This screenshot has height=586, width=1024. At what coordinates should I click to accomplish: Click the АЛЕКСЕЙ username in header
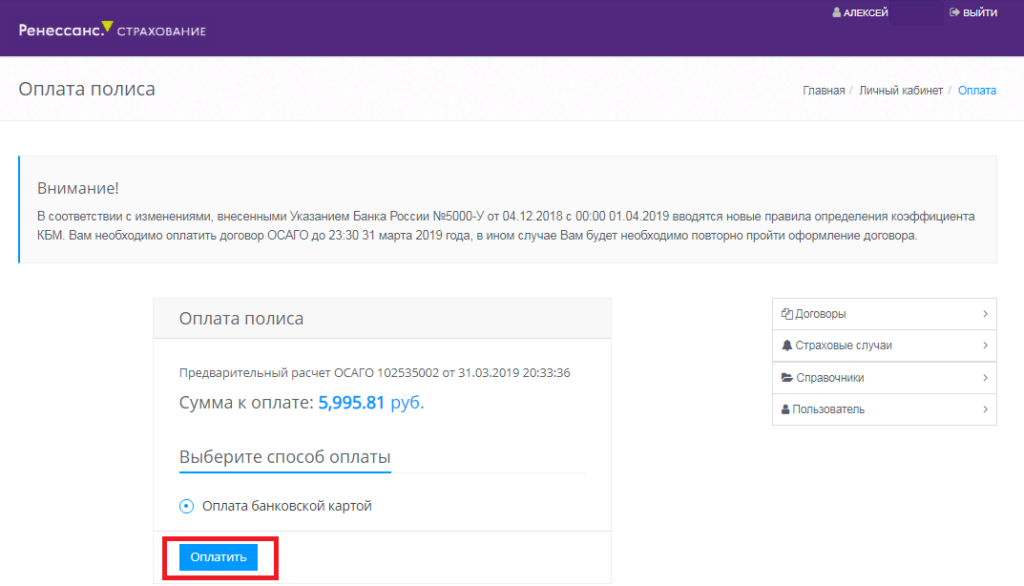pyautogui.click(x=866, y=13)
